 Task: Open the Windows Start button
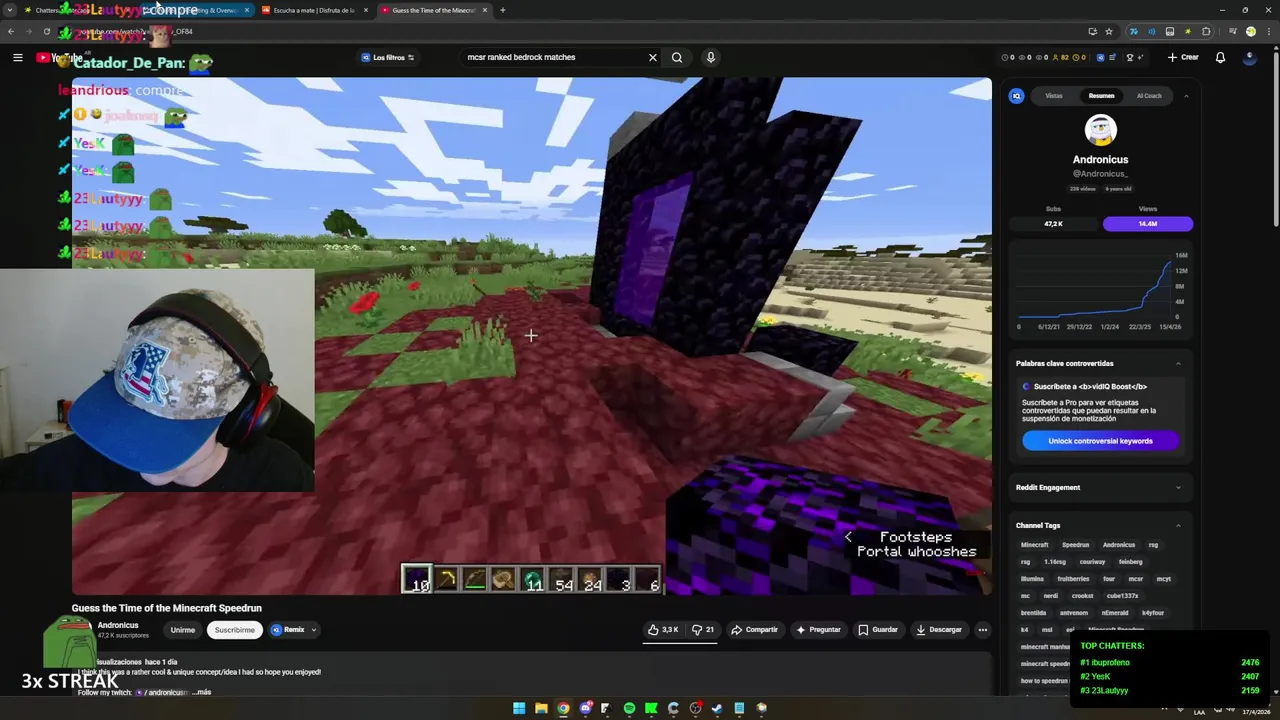519,708
